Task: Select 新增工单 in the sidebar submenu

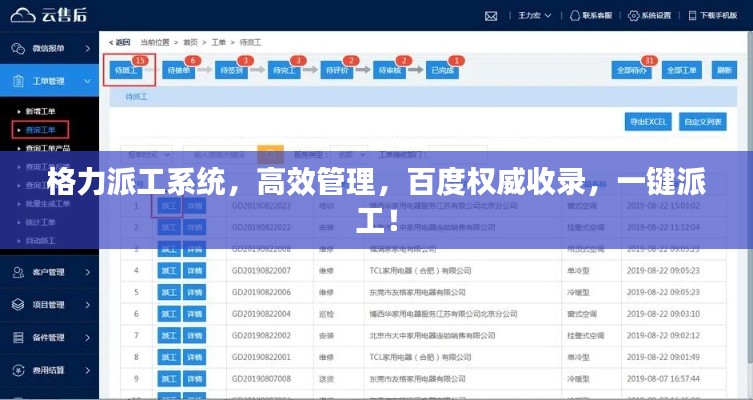Action: click(40, 111)
